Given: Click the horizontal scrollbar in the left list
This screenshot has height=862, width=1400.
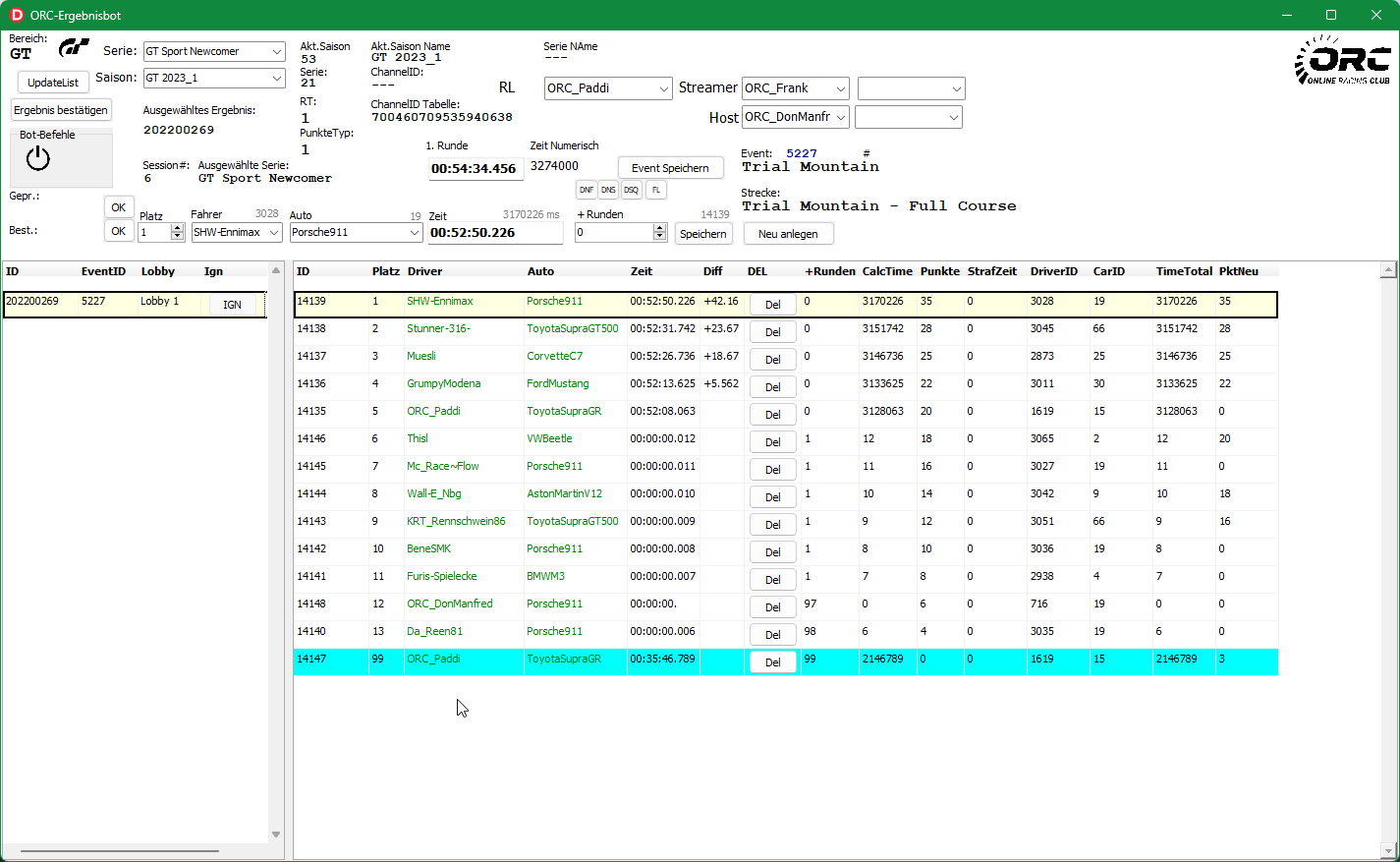Looking at the screenshot, I should tap(120, 851).
